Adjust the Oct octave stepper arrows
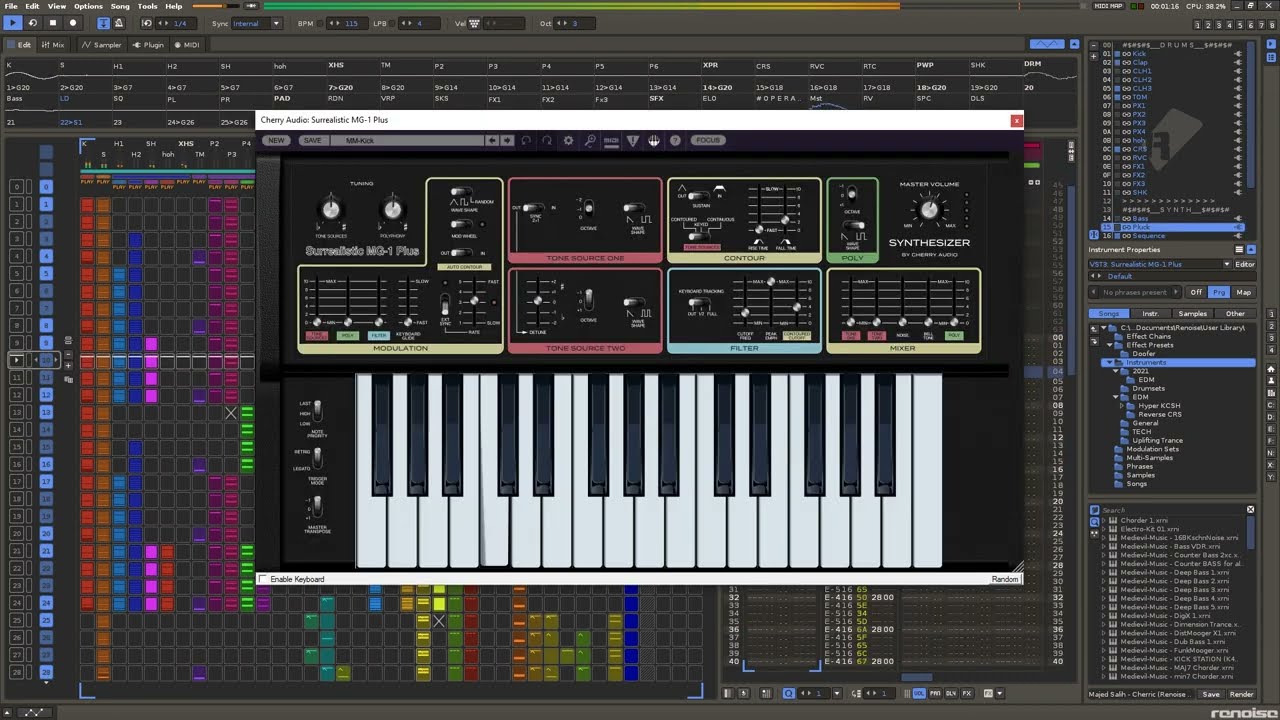Viewport: 1280px width, 720px height. click(561, 23)
